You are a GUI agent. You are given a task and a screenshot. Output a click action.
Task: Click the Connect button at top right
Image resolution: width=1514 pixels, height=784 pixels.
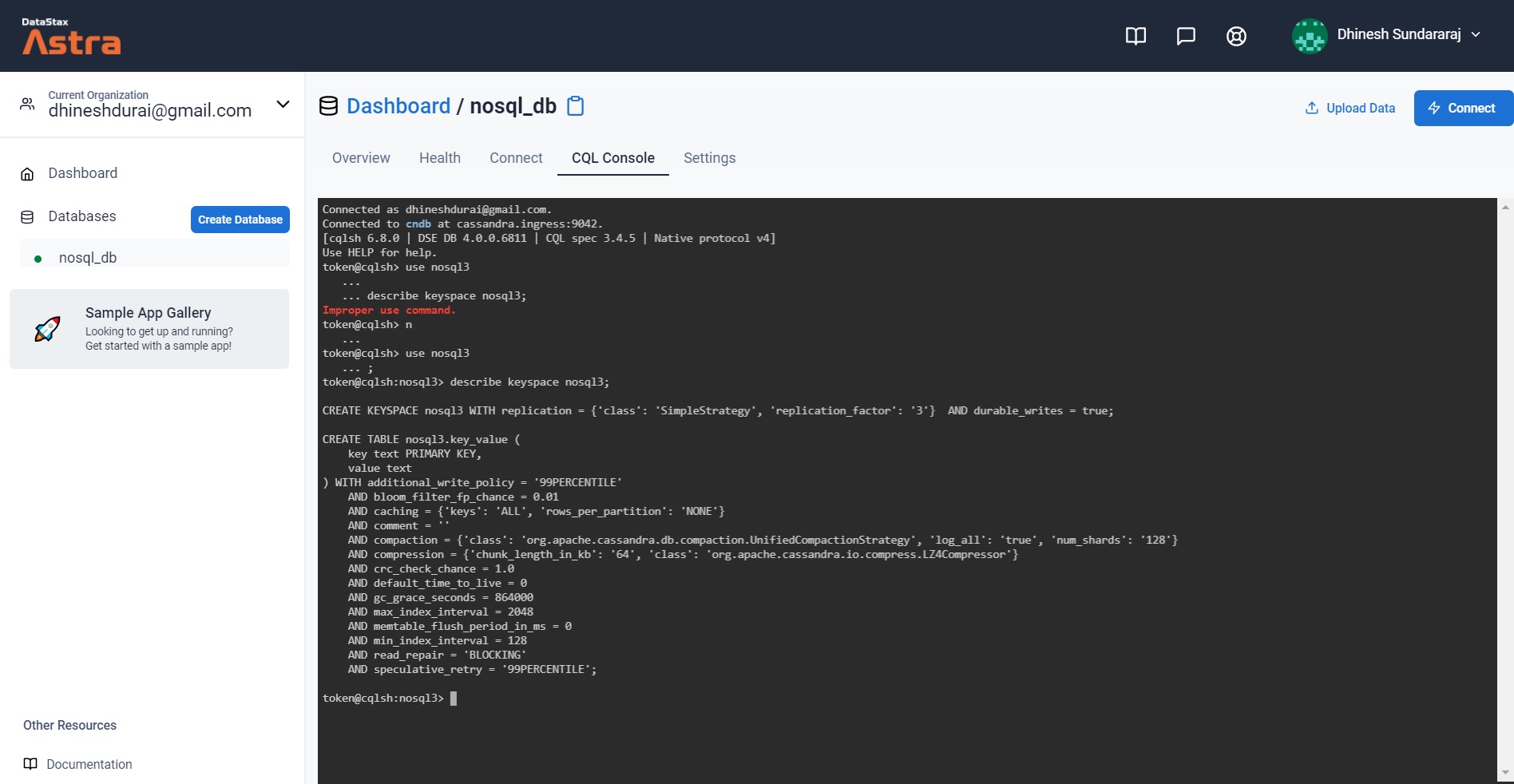click(1462, 108)
